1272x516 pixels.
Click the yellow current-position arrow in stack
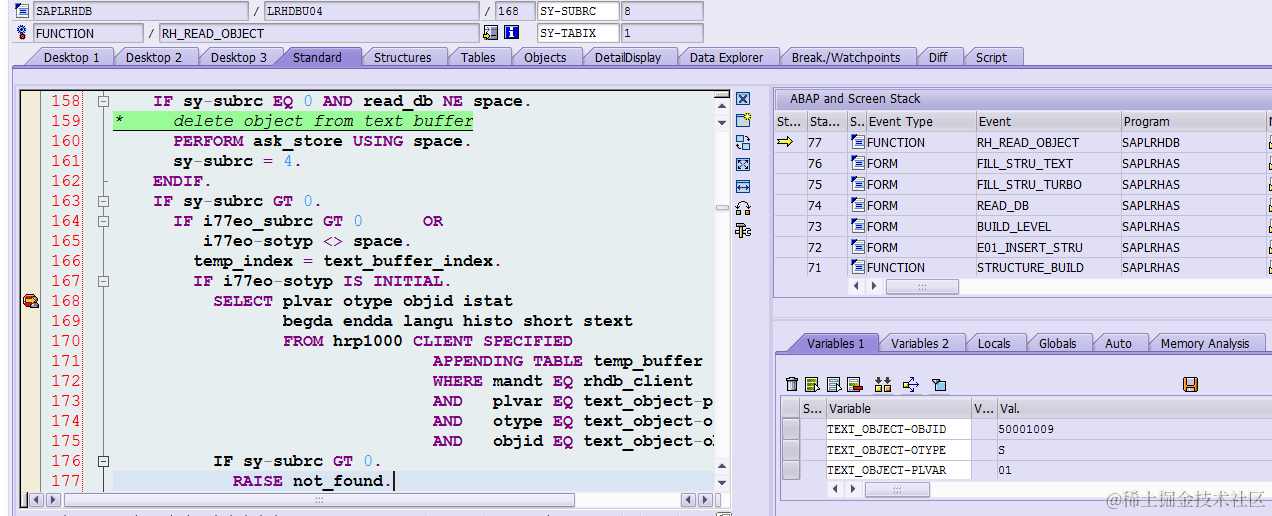(785, 142)
